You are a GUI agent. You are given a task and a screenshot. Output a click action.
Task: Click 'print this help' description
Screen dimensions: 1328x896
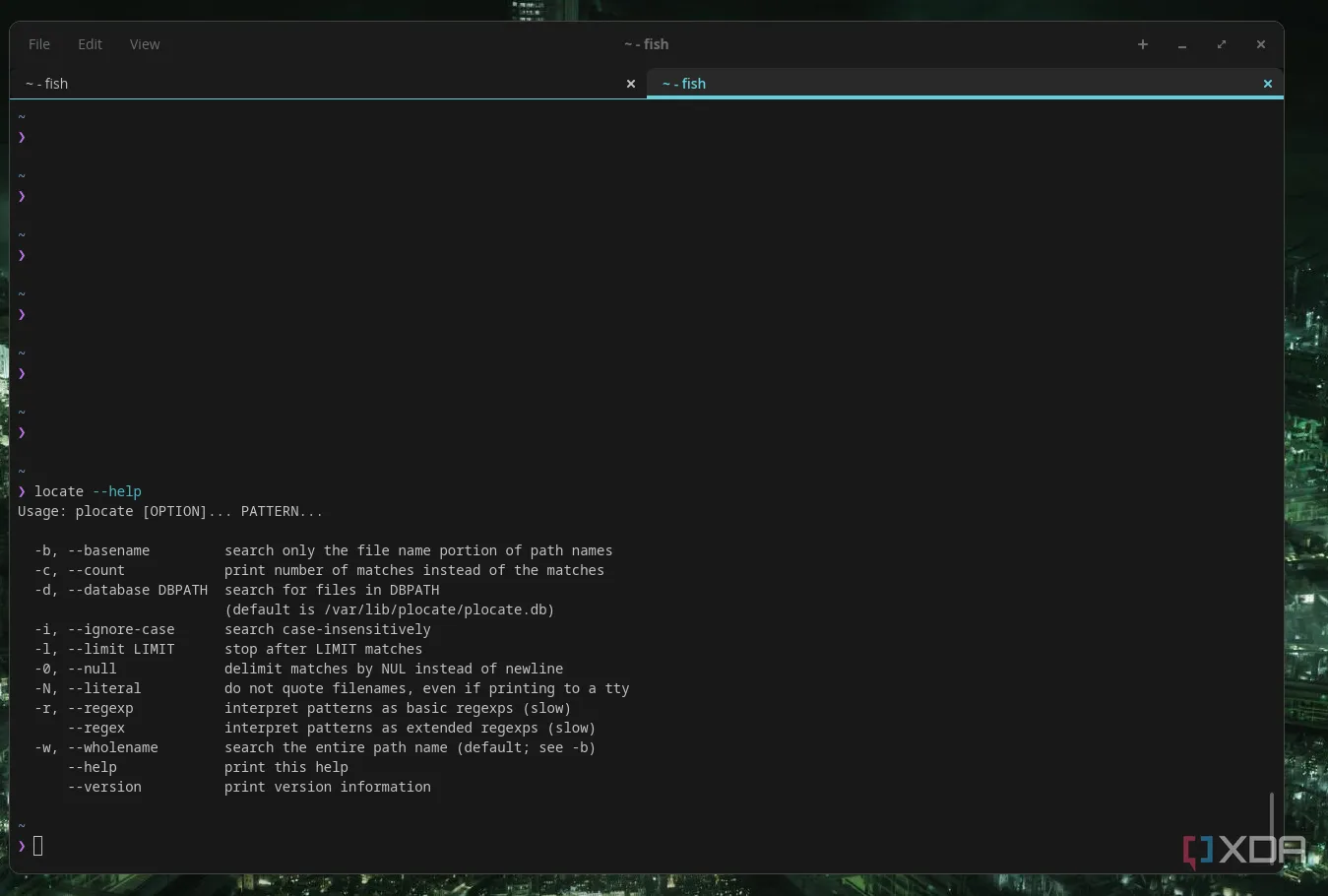(x=286, y=767)
